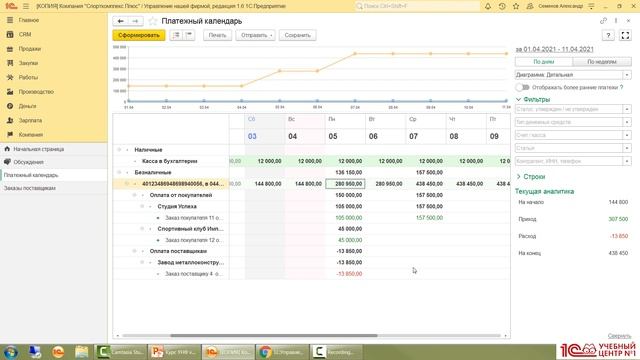Select Студия Успеха row
Image resolution: width=640 pixels, height=360 pixels.
pos(311,207)
